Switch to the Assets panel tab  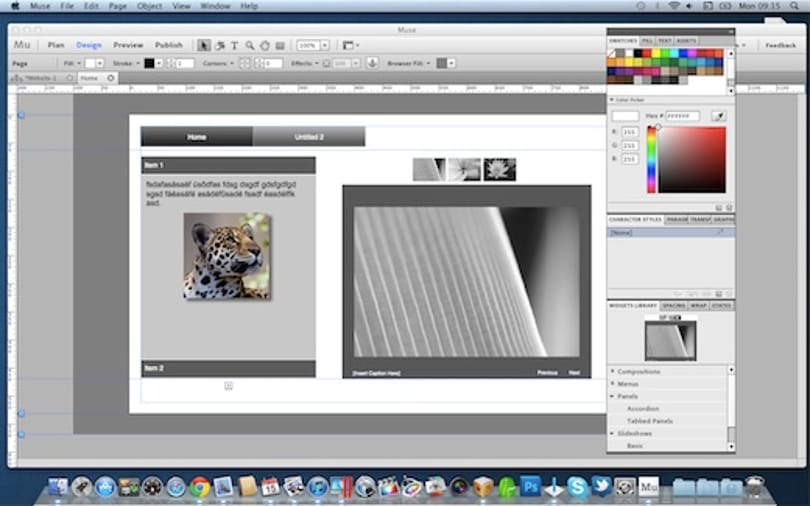686,41
